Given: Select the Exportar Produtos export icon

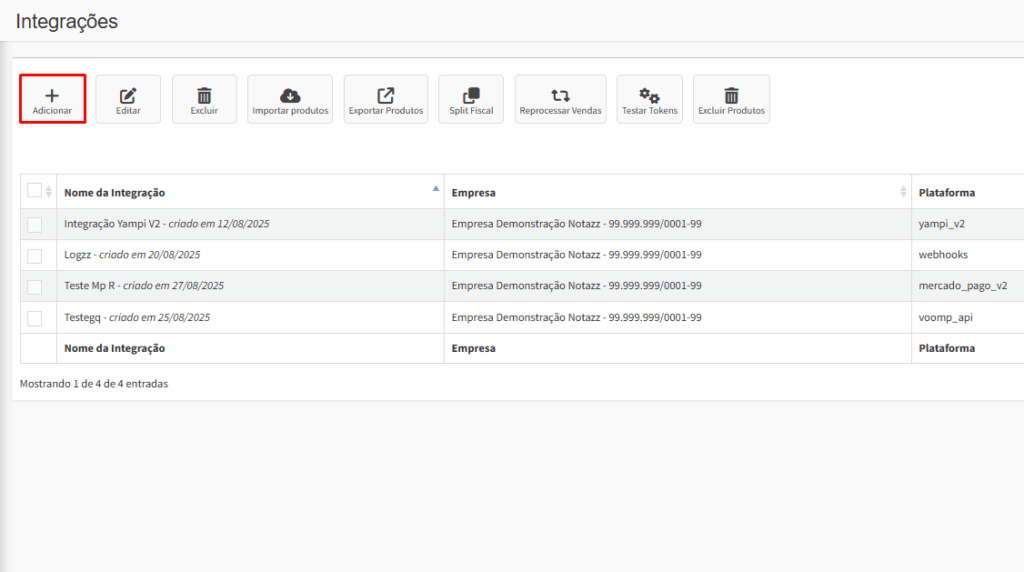Looking at the screenshot, I should pos(385,96).
